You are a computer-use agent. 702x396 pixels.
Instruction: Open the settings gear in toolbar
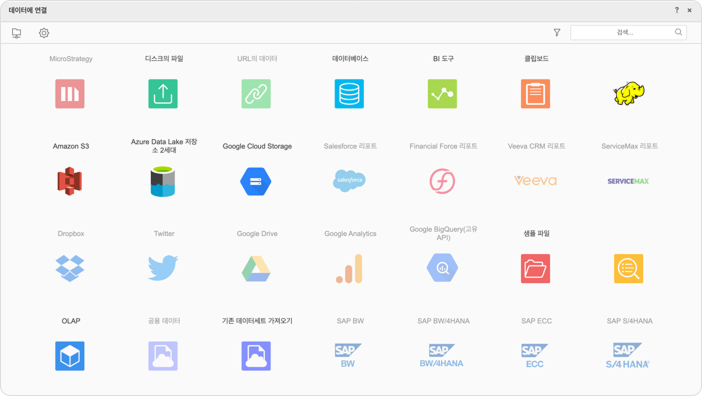(44, 33)
